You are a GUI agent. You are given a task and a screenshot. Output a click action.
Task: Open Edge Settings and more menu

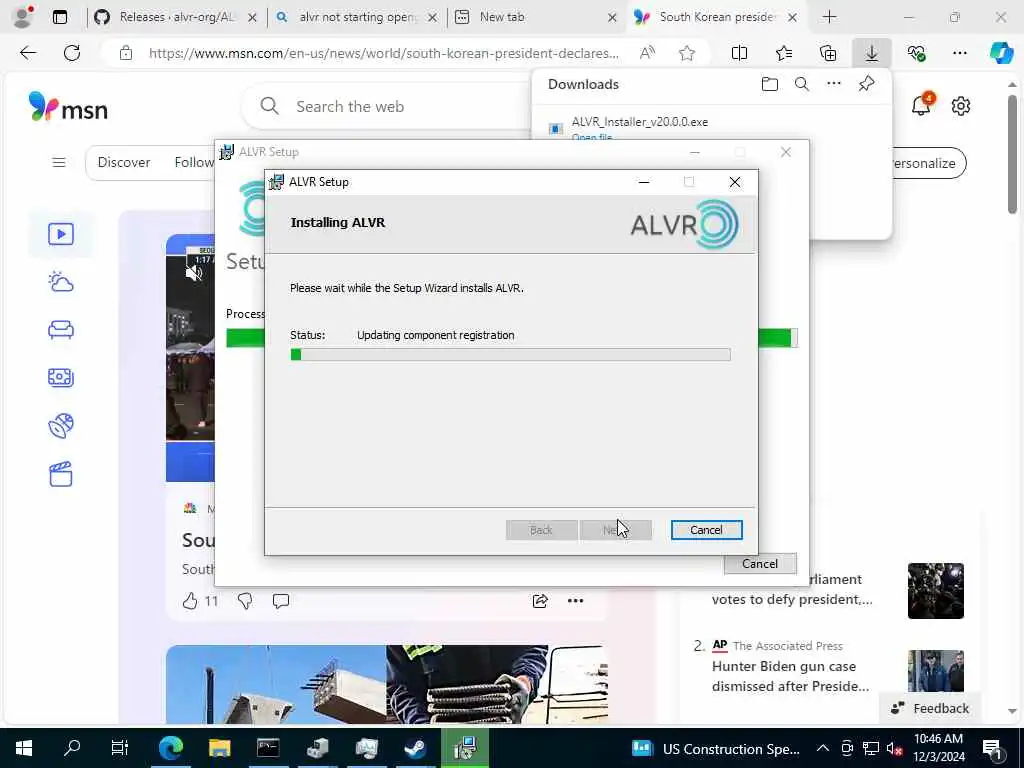click(959, 54)
